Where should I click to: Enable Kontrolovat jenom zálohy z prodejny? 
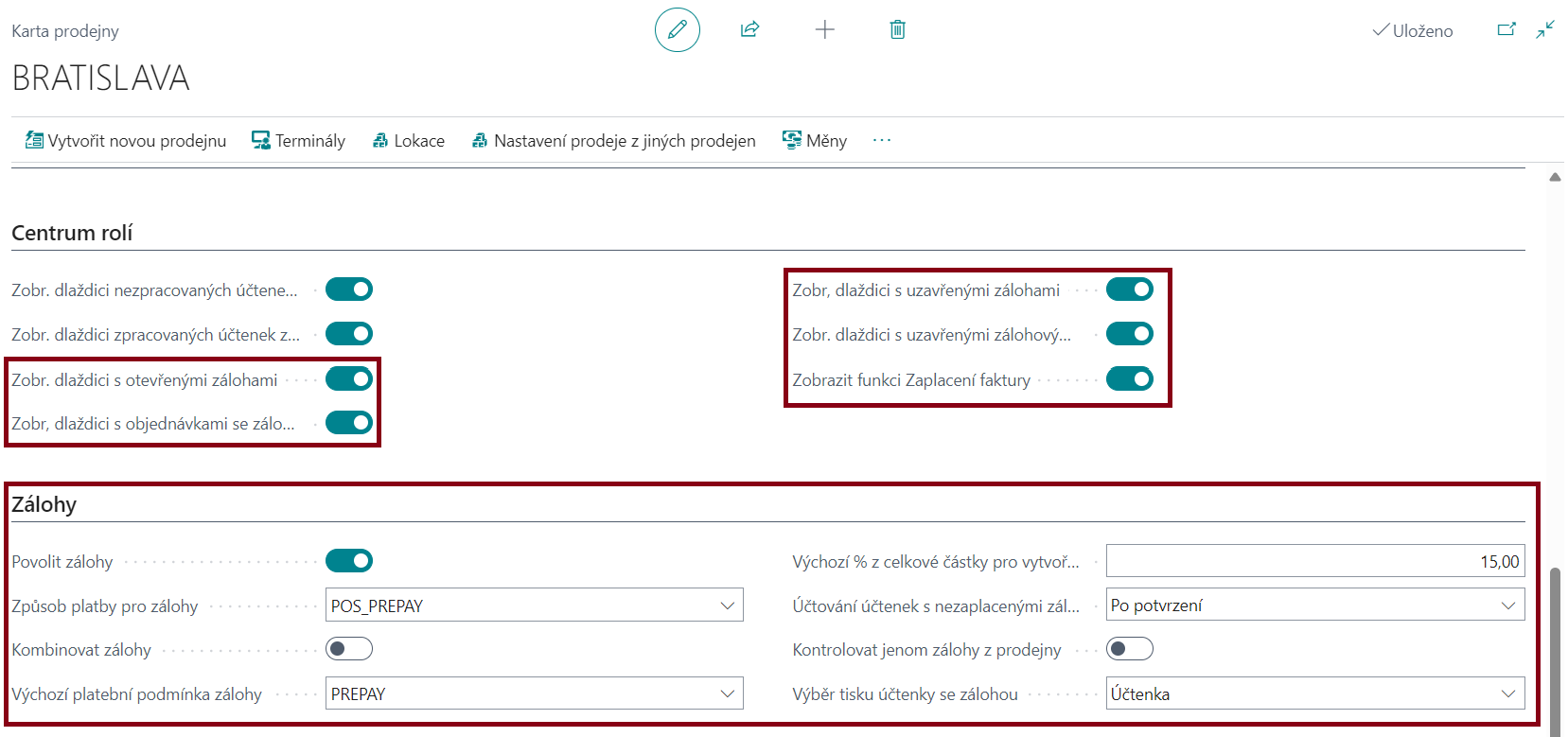[1130, 649]
